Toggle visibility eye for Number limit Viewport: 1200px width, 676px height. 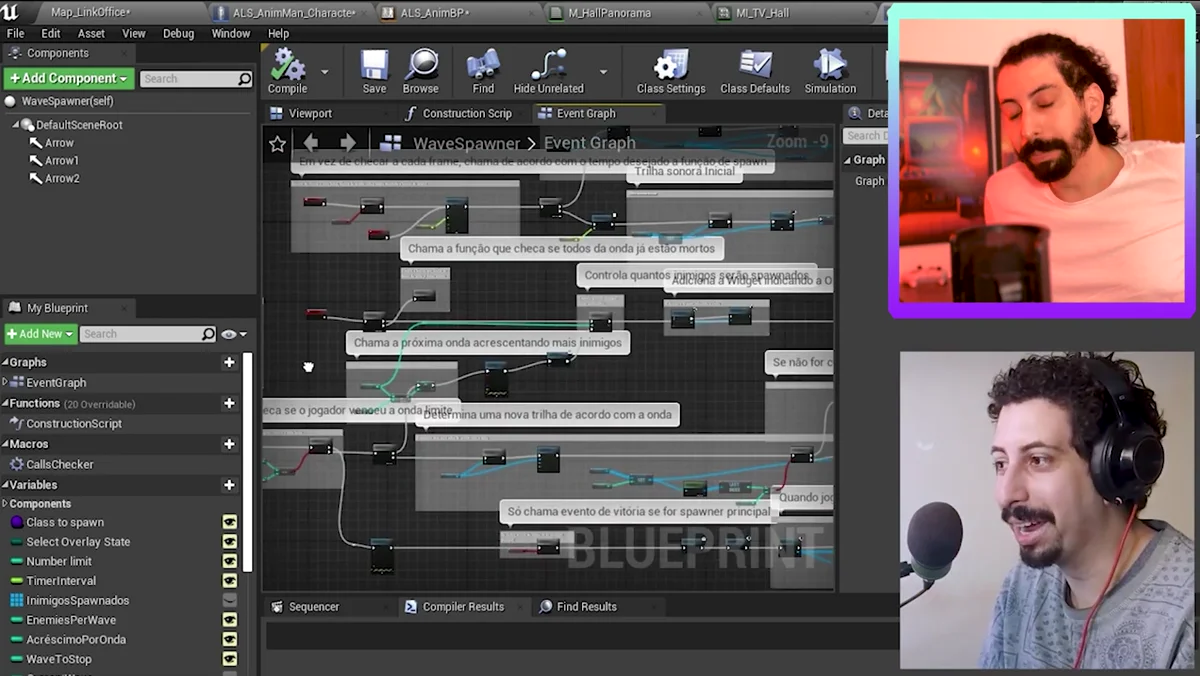(x=229, y=561)
